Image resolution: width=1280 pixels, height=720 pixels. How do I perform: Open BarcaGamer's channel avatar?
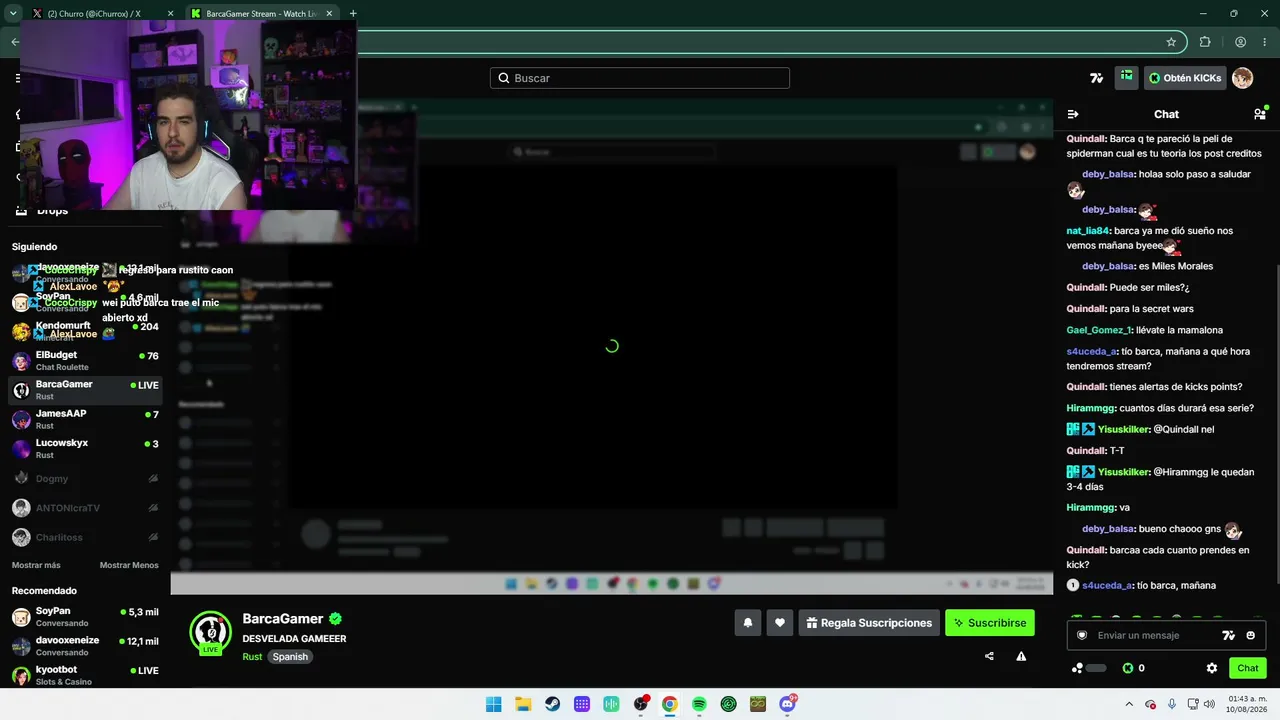pos(210,632)
